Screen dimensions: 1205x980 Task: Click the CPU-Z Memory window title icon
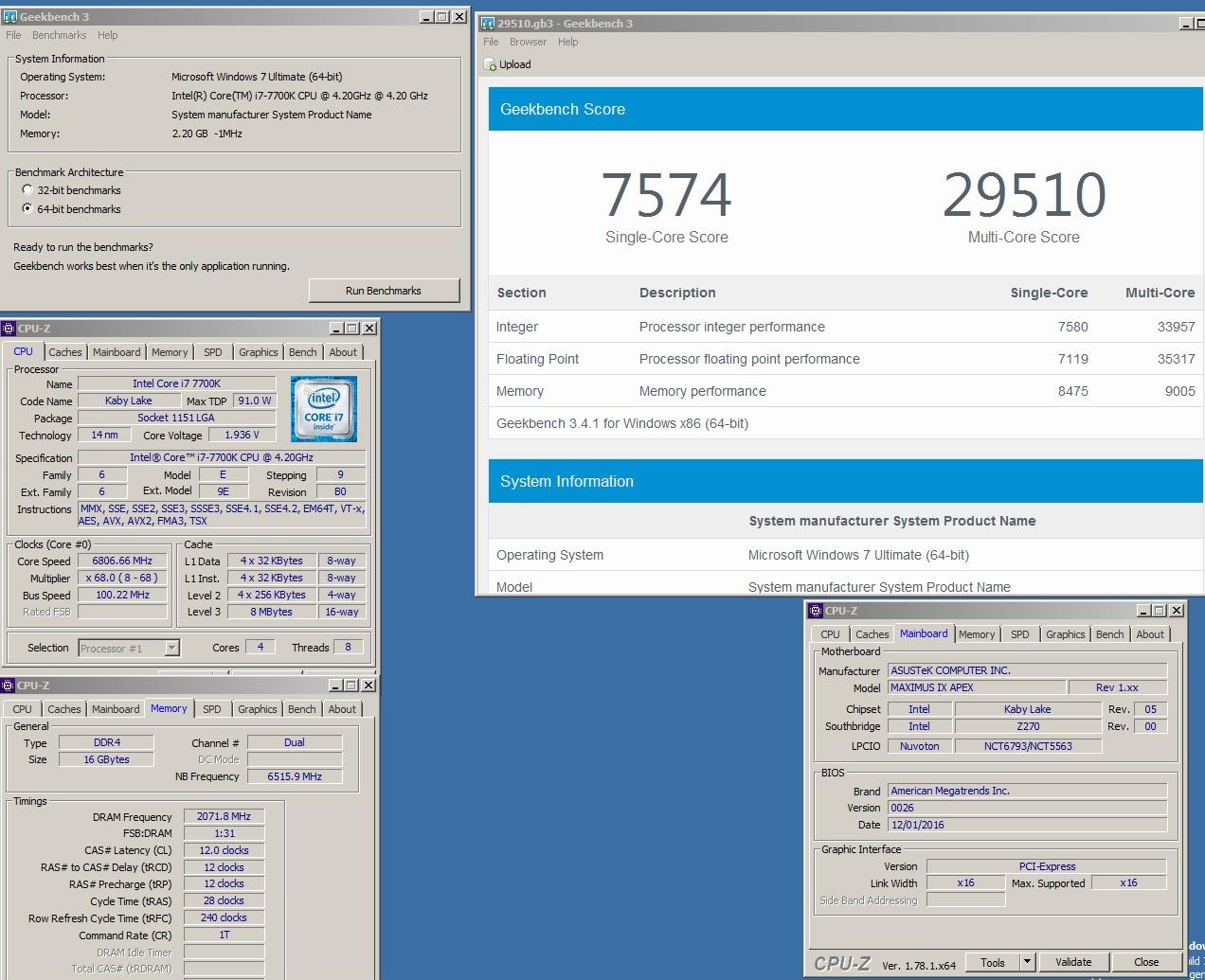(9, 686)
